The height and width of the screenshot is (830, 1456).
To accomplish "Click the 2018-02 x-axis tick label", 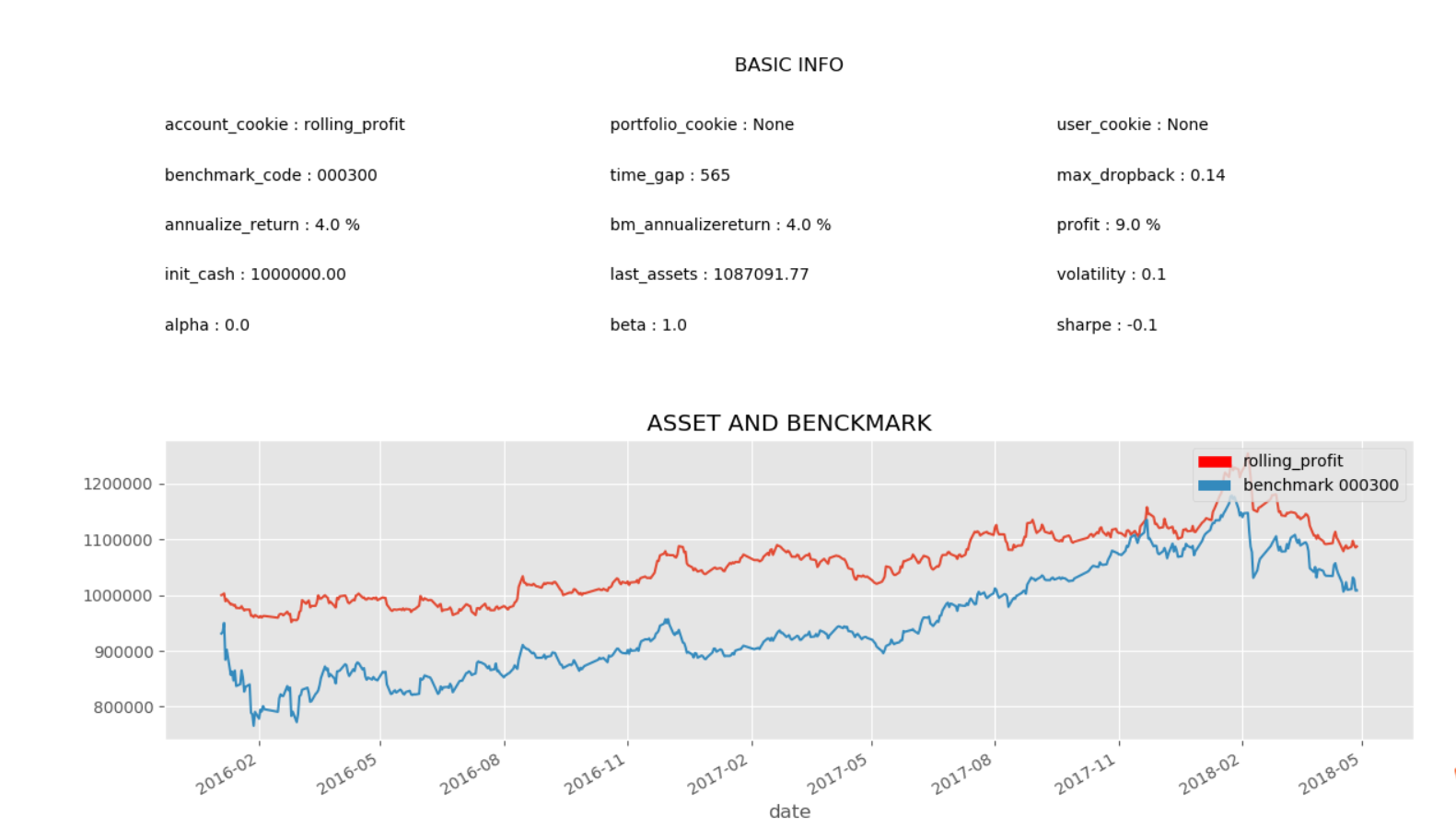I will click(x=1209, y=774).
